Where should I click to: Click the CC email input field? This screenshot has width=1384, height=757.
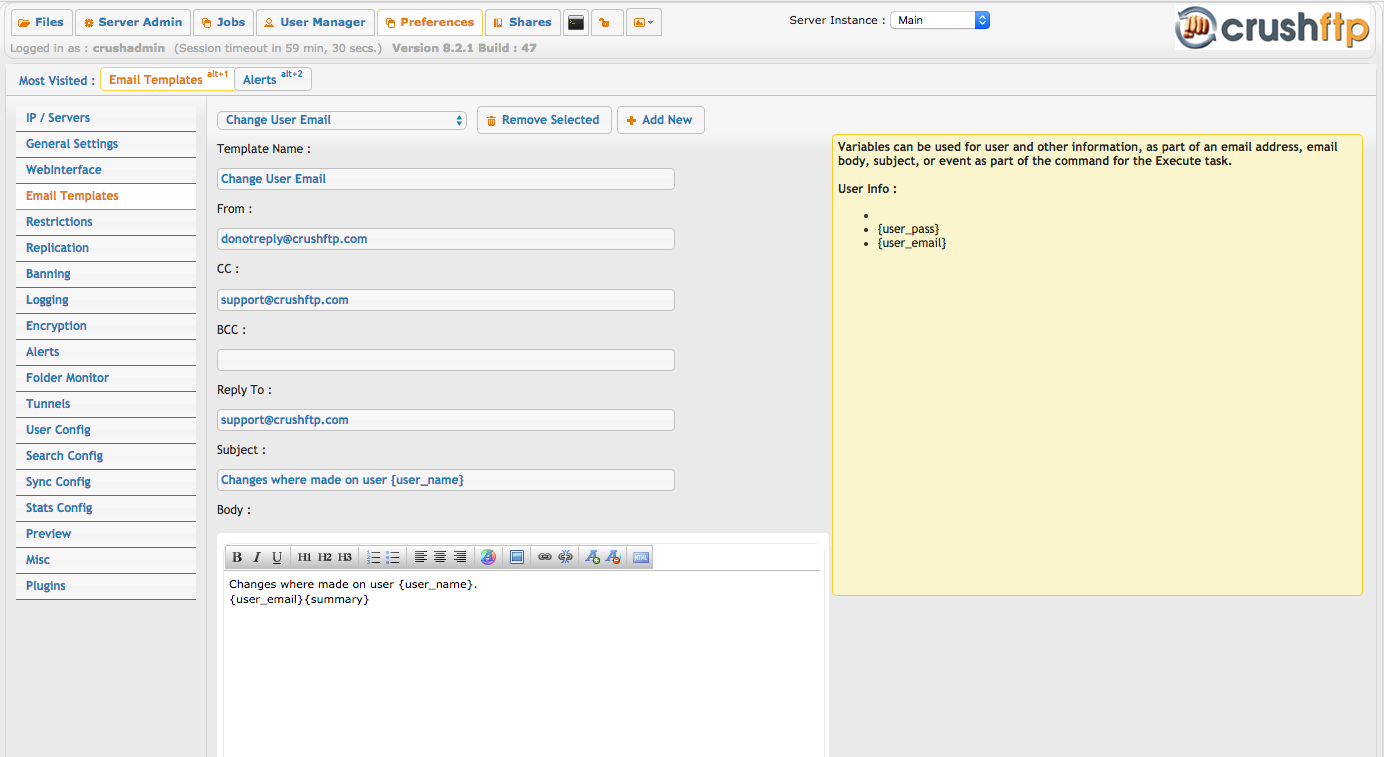[446, 300]
